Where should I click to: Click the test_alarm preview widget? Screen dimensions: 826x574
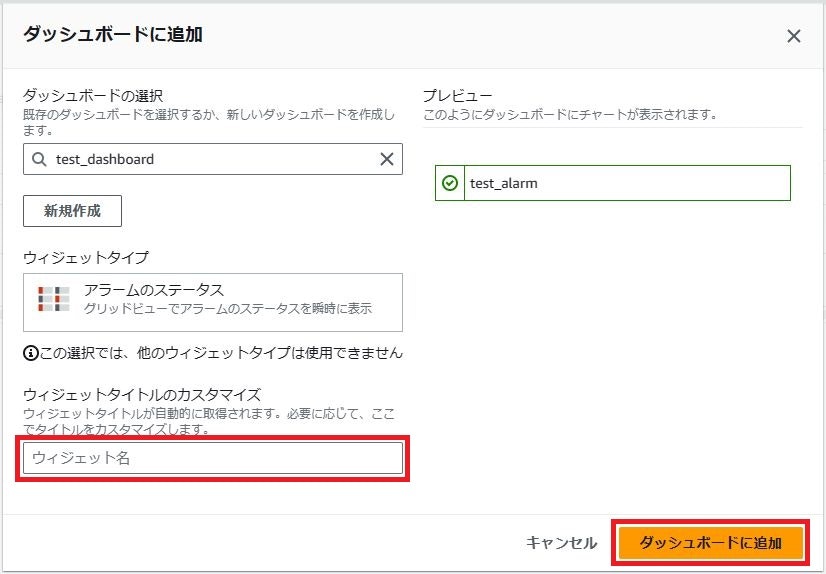[613, 183]
